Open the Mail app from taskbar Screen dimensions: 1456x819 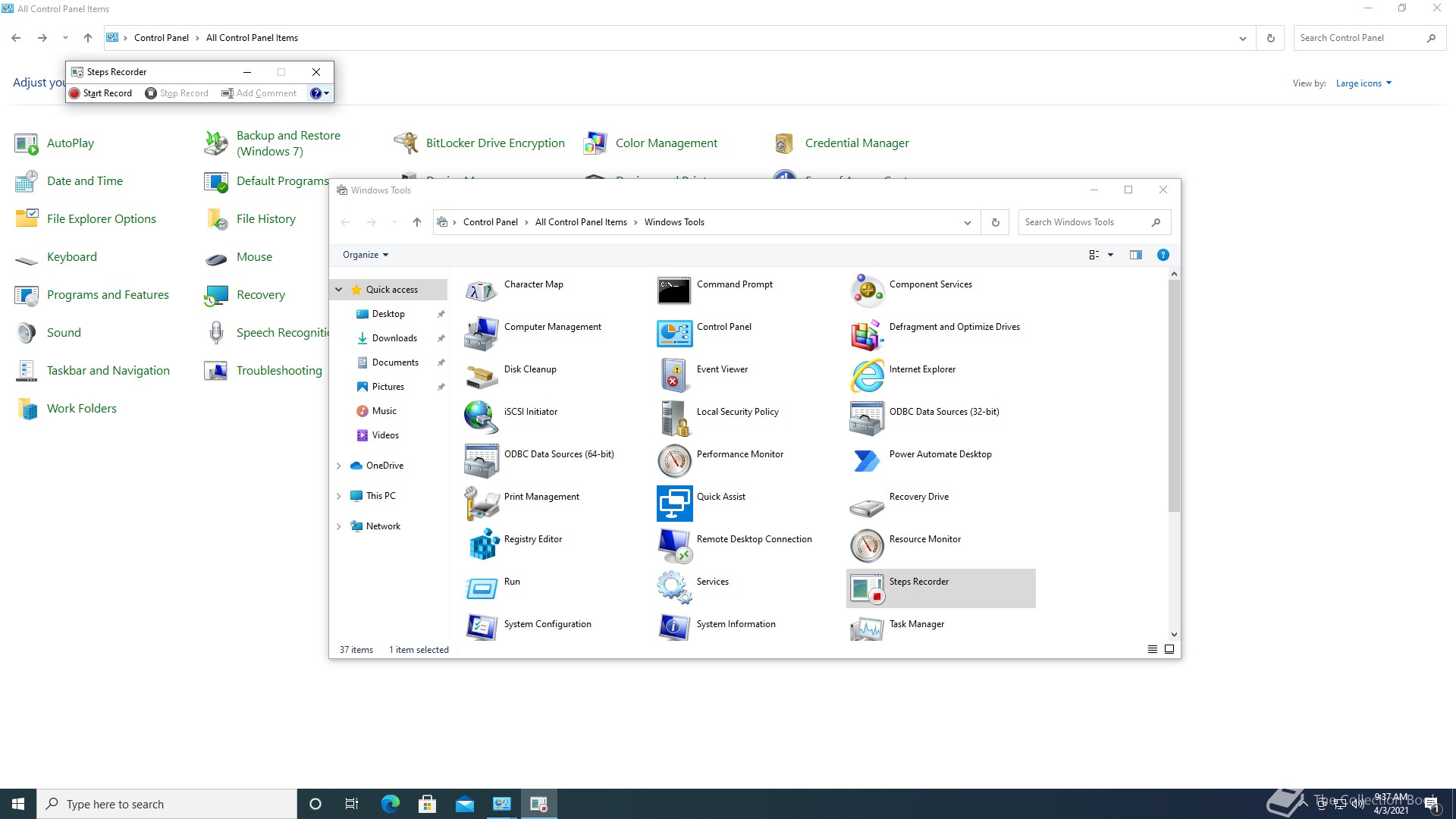[x=464, y=804]
